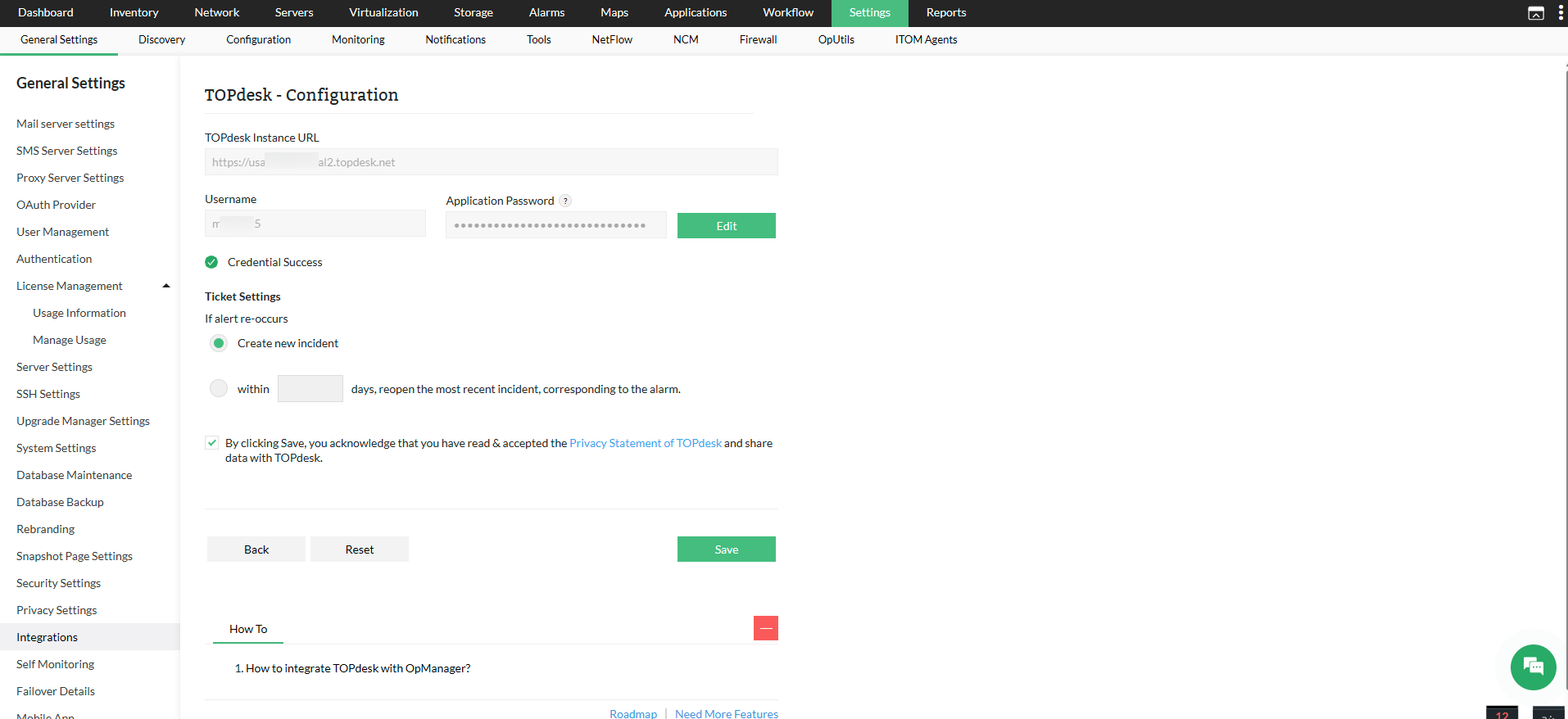1568x719 pixels.
Task: Open SSH Settings in sidebar
Action: click(48, 394)
